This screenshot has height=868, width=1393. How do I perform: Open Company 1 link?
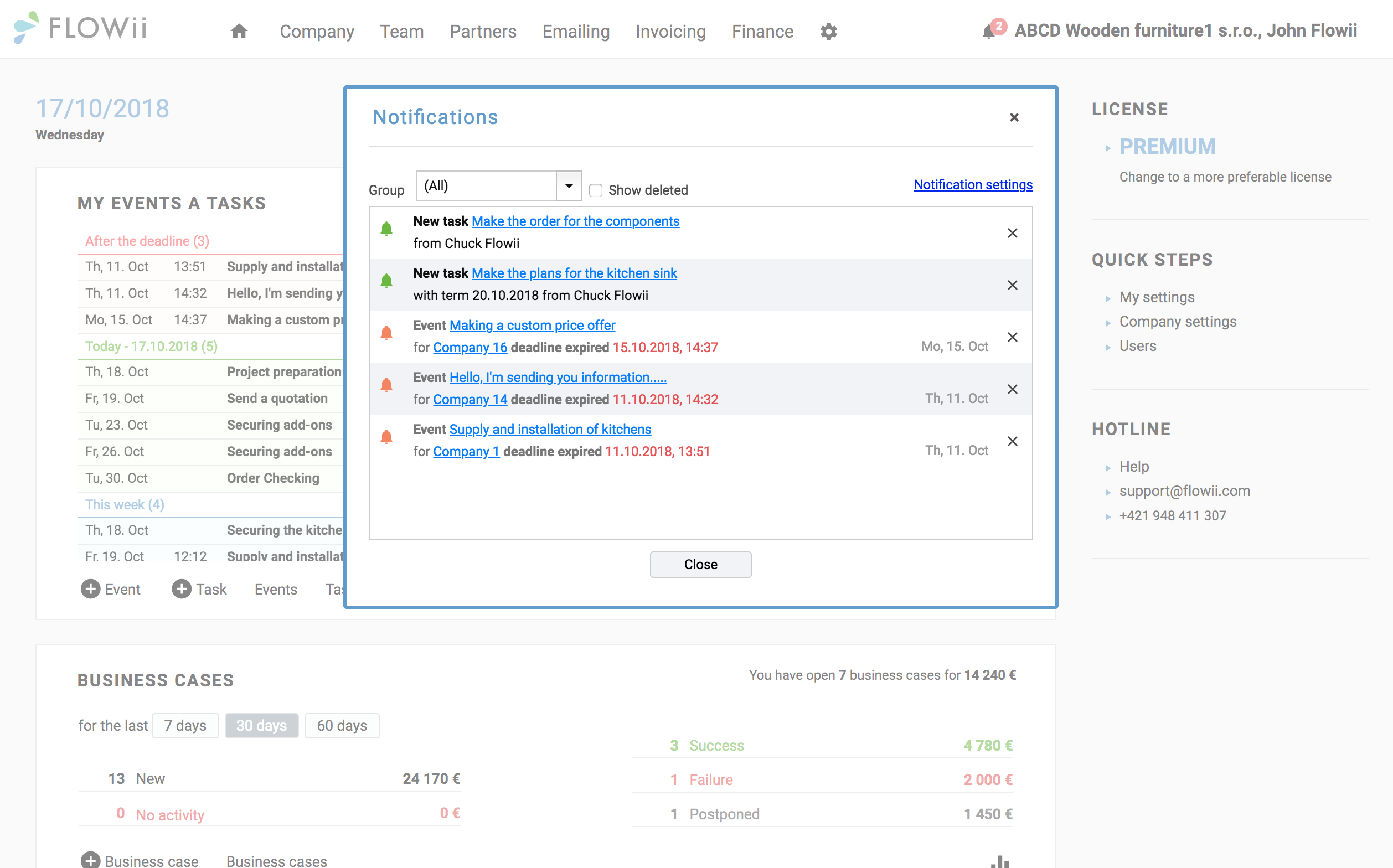coord(466,452)
